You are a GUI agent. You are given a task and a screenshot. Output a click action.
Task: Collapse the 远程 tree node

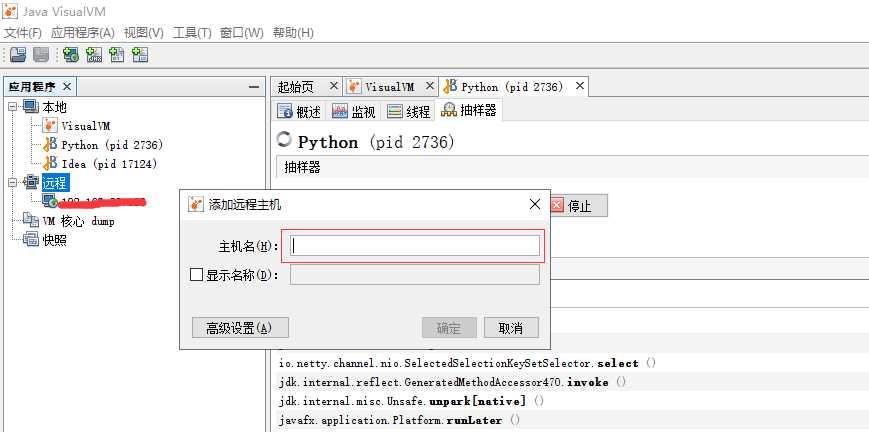[x=13, y=182]
